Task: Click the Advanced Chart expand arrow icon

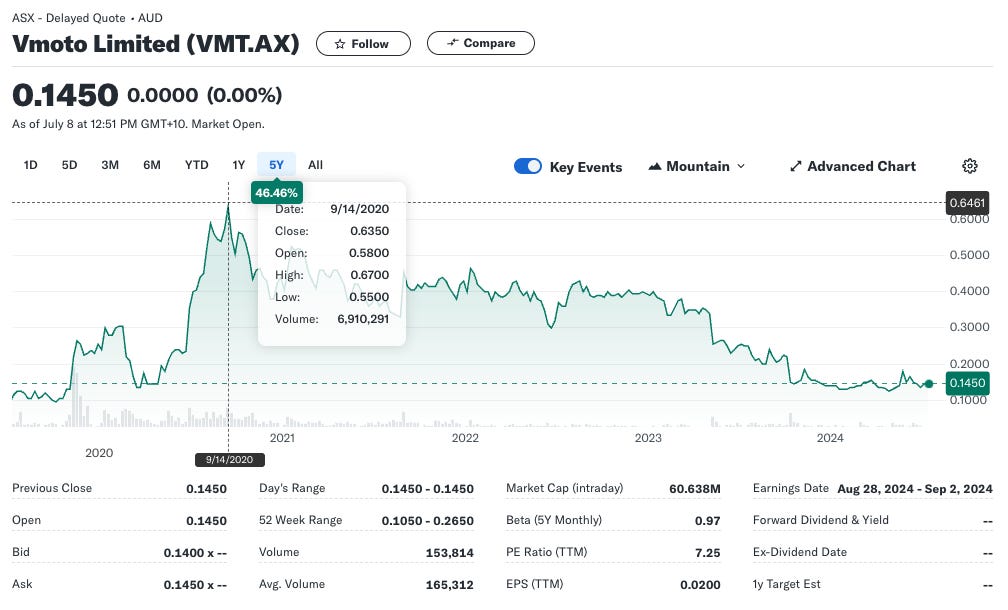Action: (x=796, y=166)
